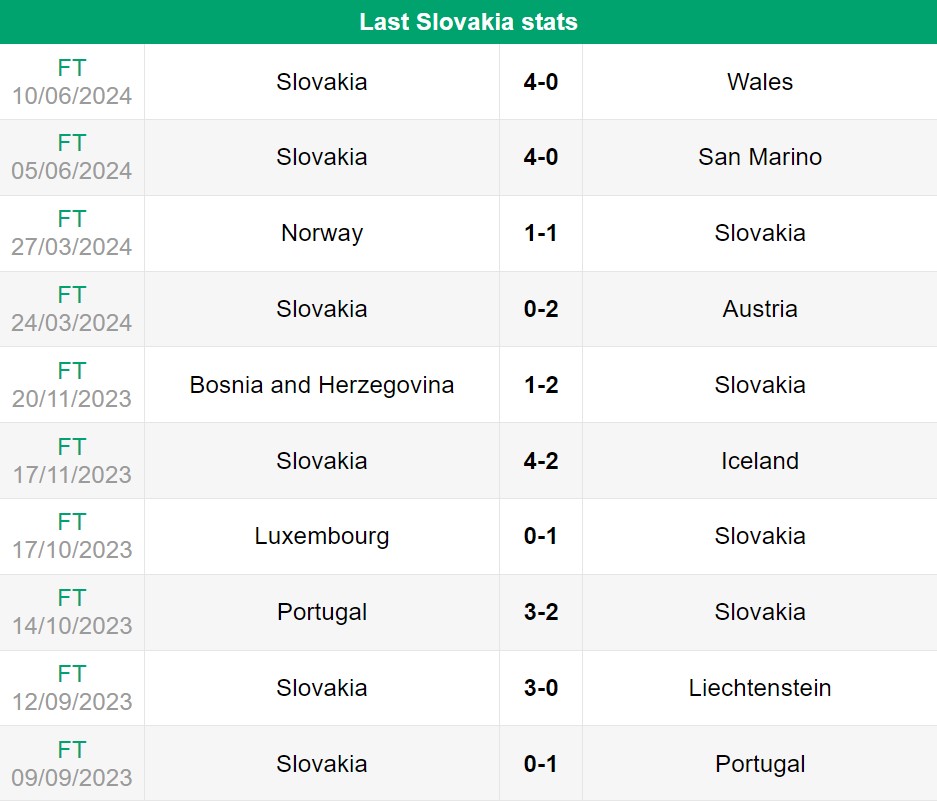Open the 4-0 score against San Marino

(541, 157)
